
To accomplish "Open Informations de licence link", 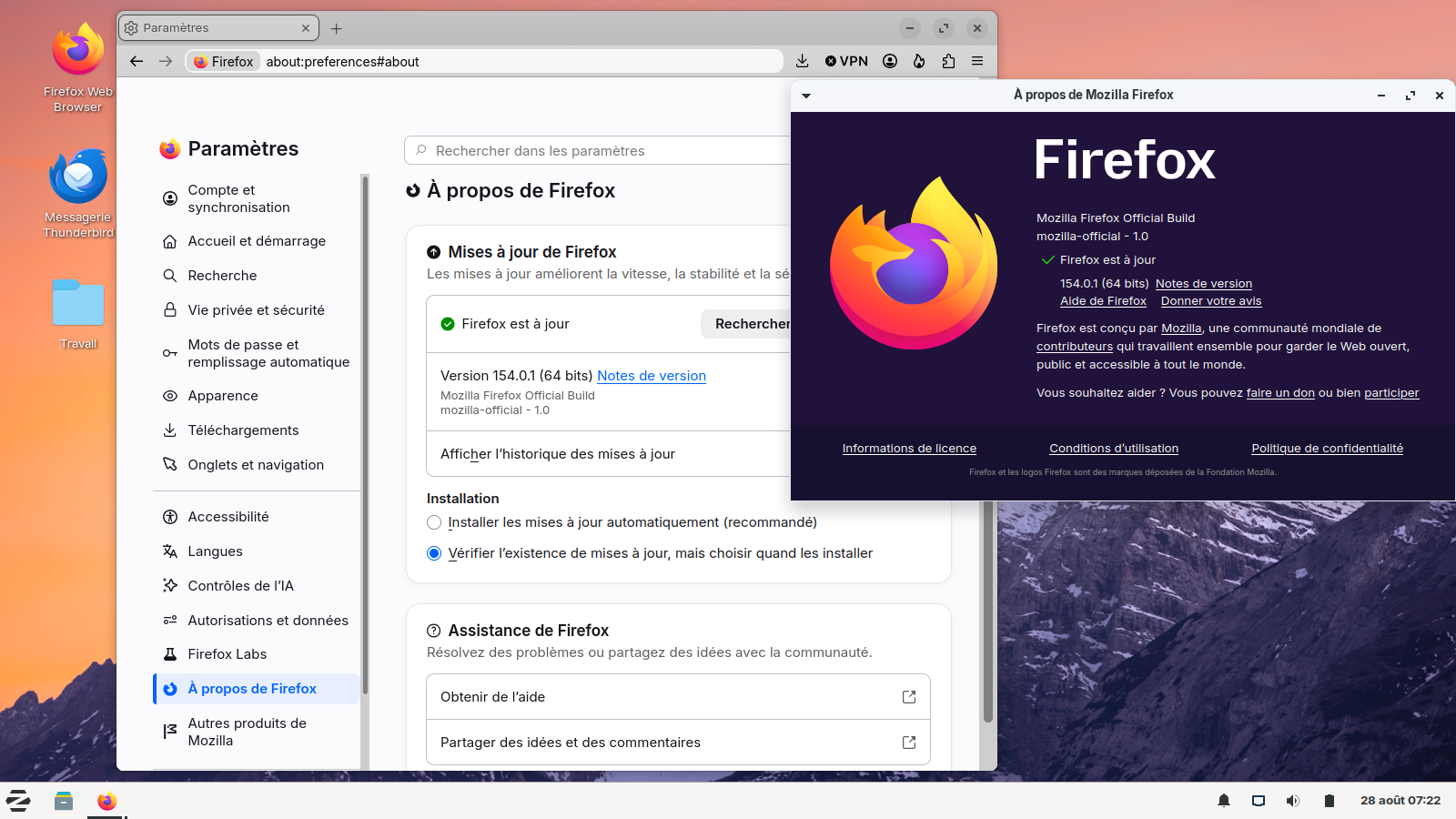I will pyautogui.click(x=909, y=449).
